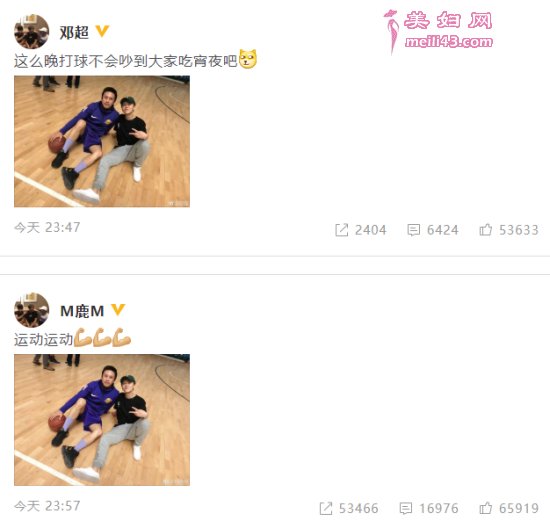Open 邓超's profile avatar

[x=32, y=32]
